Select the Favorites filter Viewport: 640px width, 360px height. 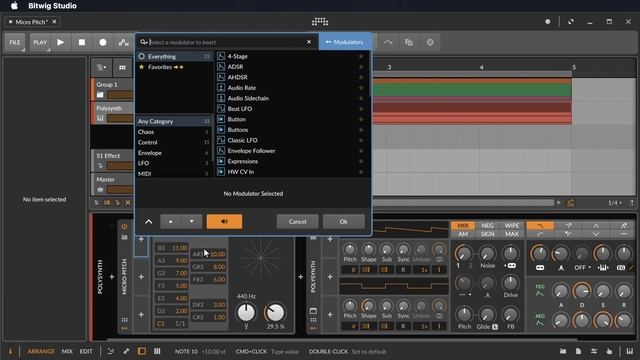[x=174, y=67]
